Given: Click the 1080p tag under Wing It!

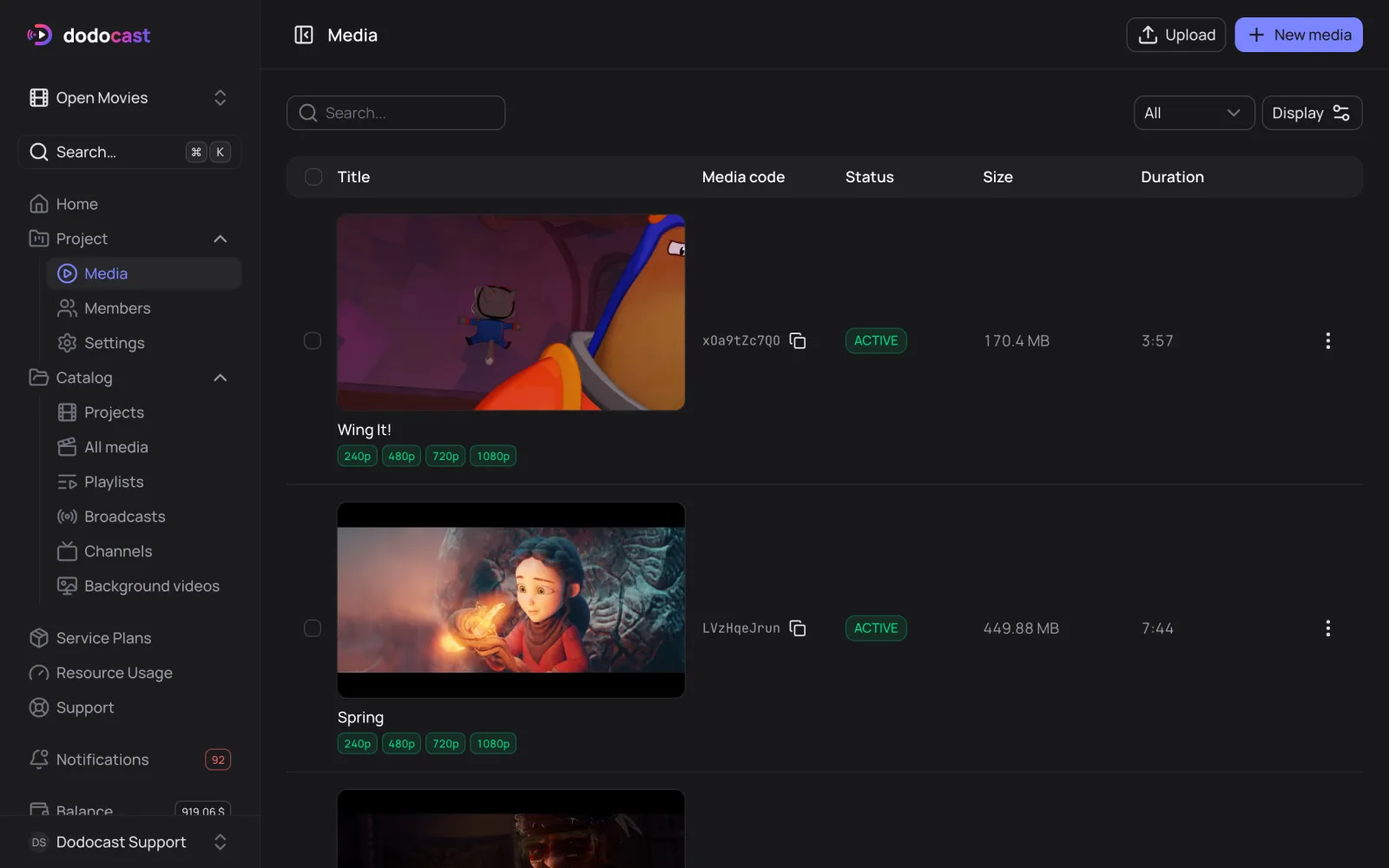Looking at the screenshot, I should [x=493, y=457].
